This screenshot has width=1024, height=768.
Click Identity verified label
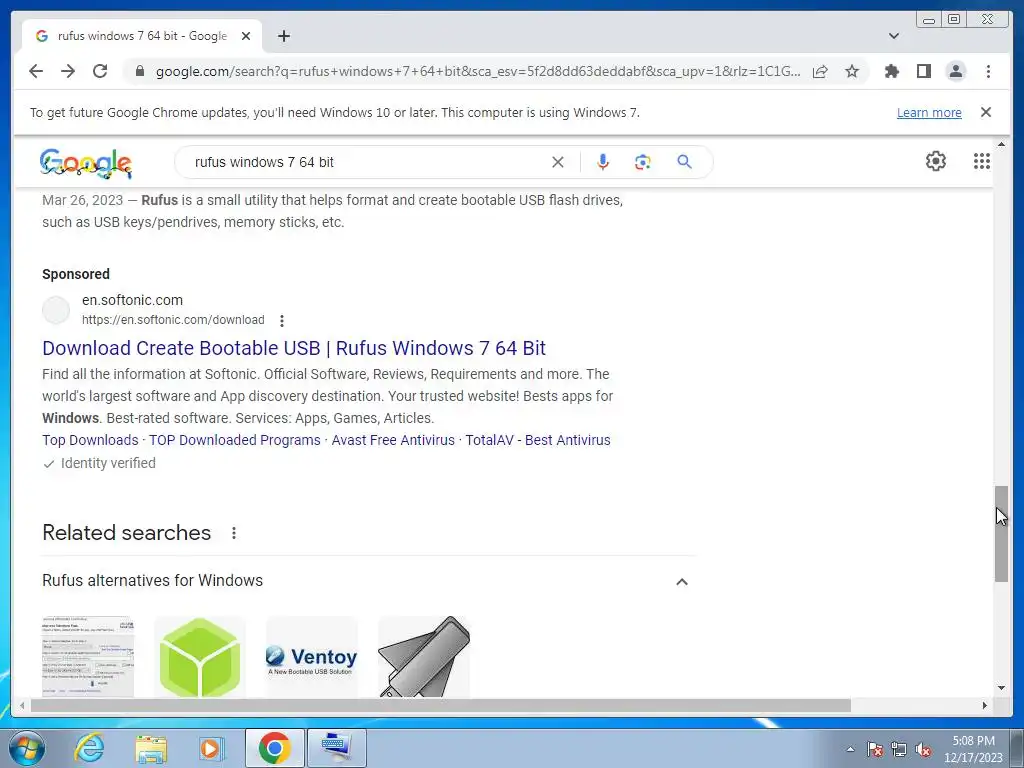(x=108, y=463)
